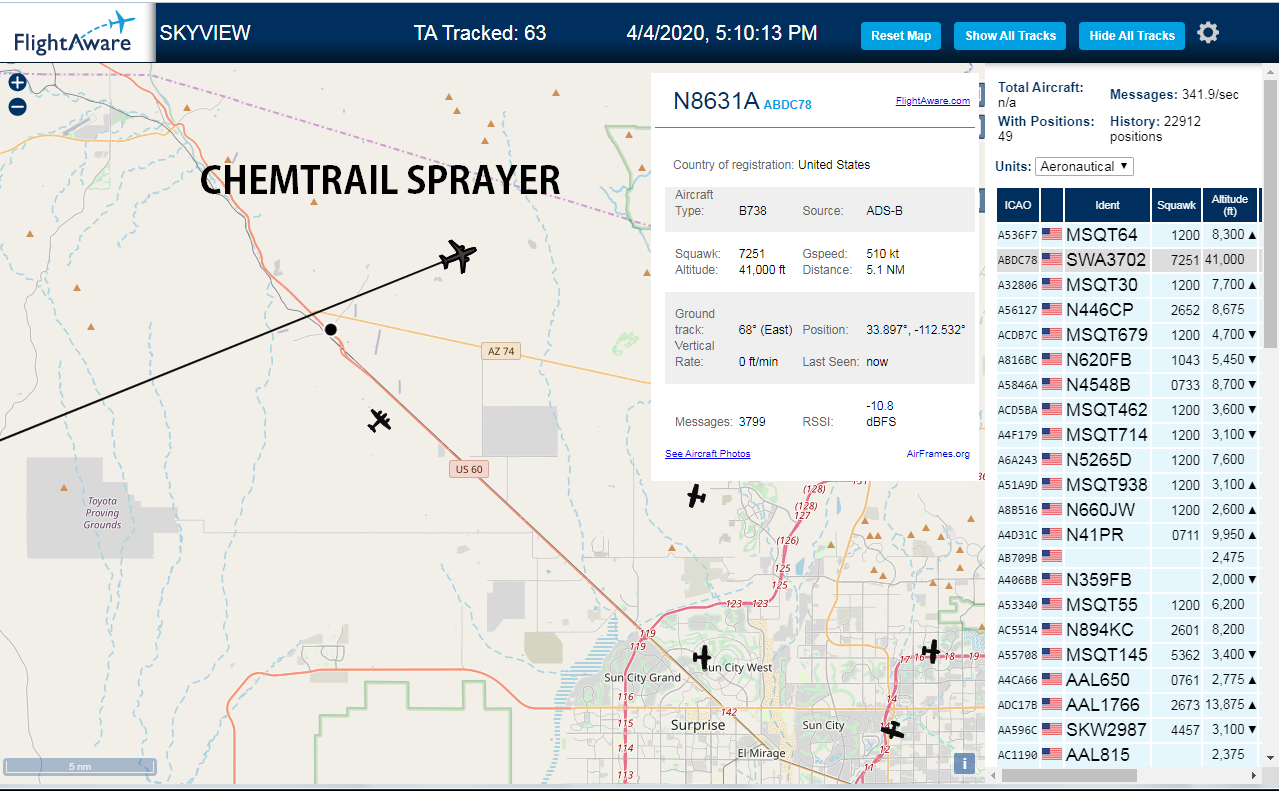Screen dimensions: 1279x791
Task: Click US flag in AAL650 row
Action: [1052, 679]
